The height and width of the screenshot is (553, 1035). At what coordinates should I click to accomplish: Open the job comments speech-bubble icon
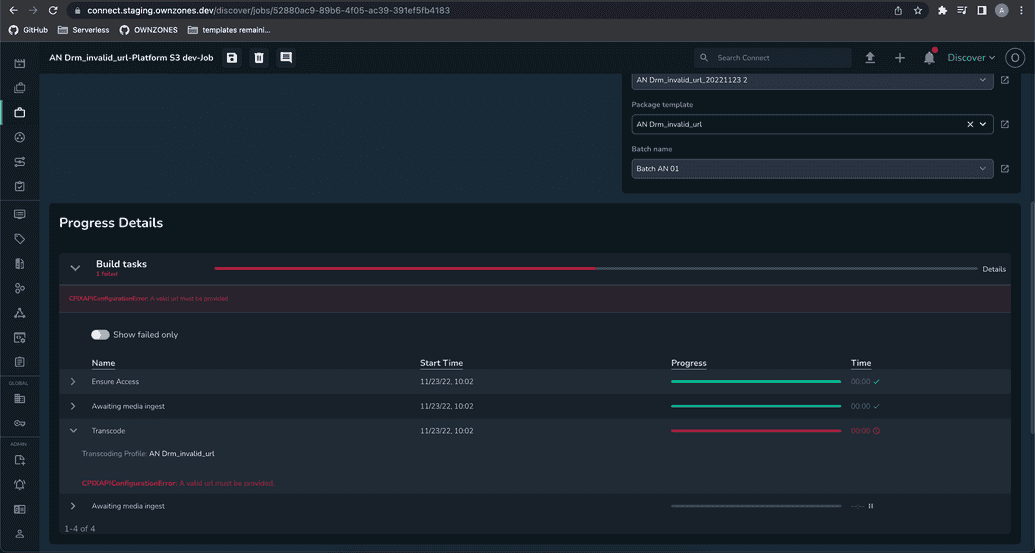pyautogui.click(x=286, y=58)
